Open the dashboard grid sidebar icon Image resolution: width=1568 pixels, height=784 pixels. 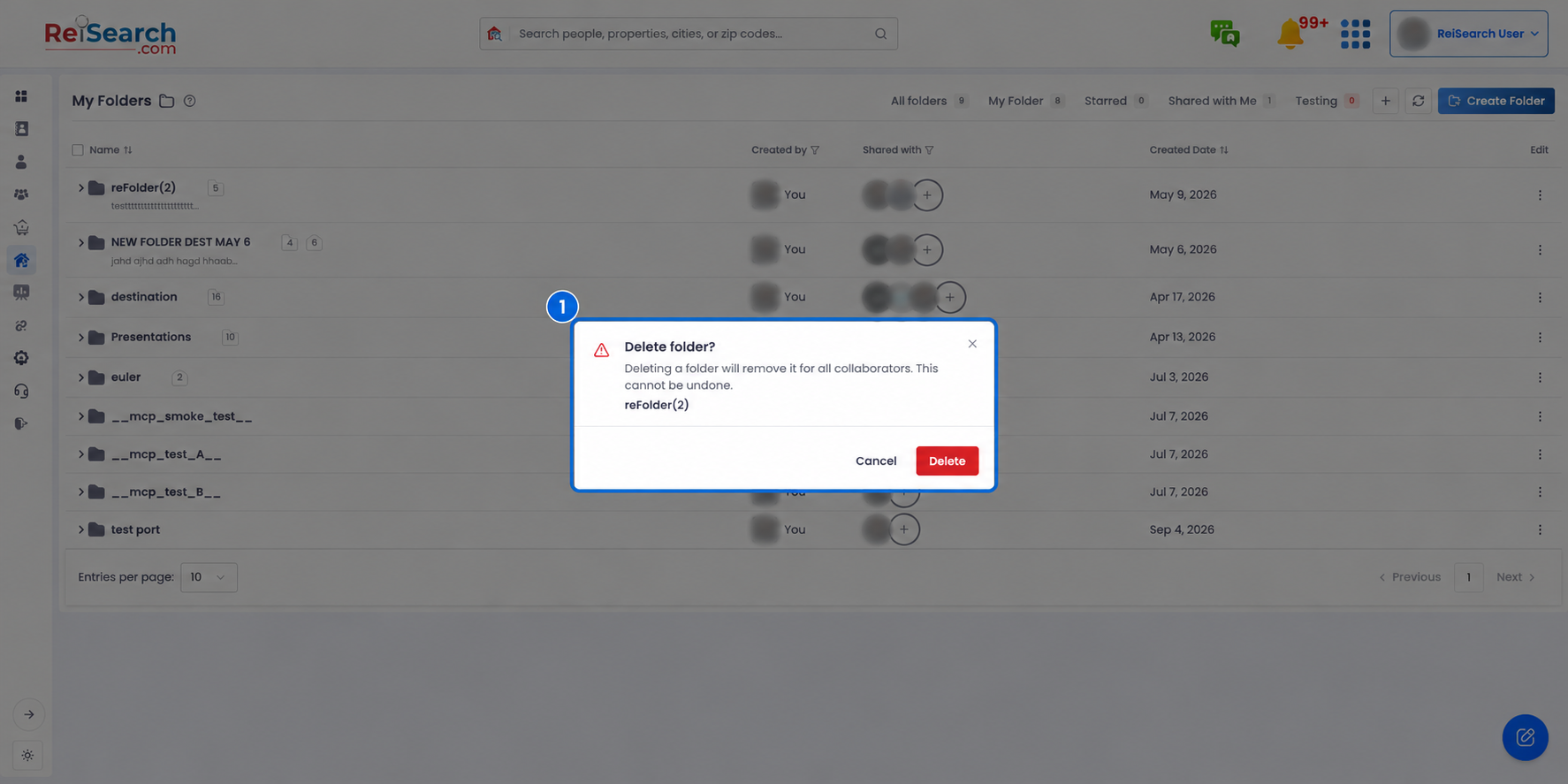(x=21, y=95)
